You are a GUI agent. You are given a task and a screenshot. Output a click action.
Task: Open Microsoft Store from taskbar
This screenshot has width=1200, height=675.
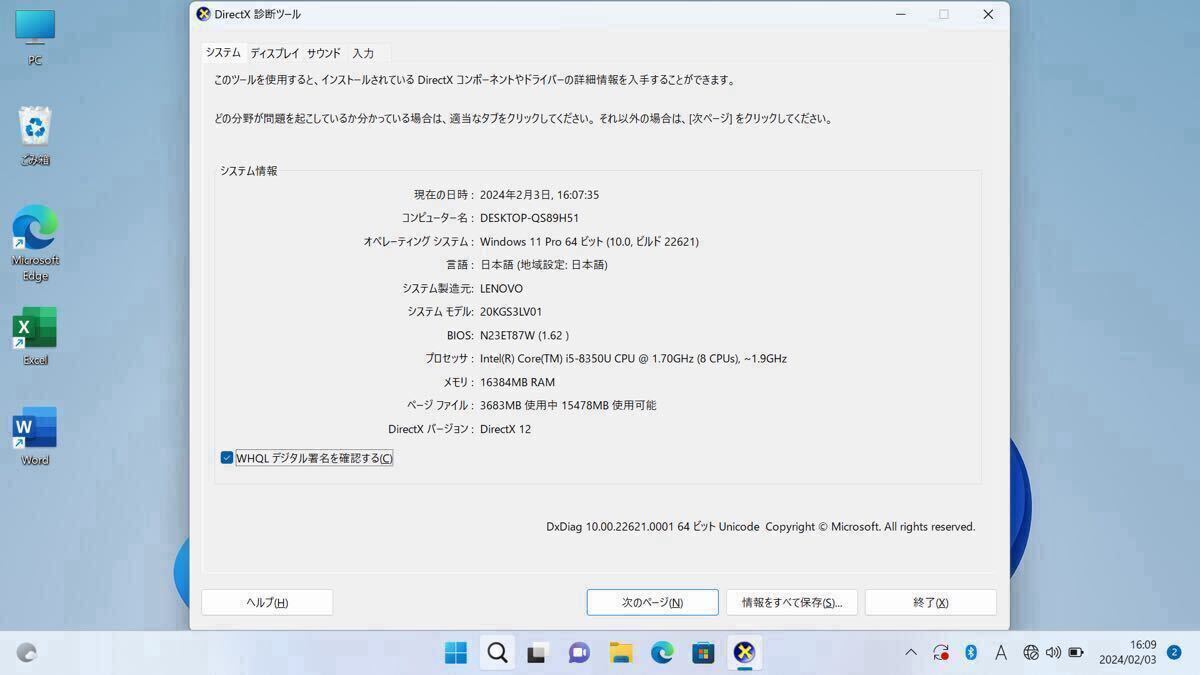[x=704, y=653]
